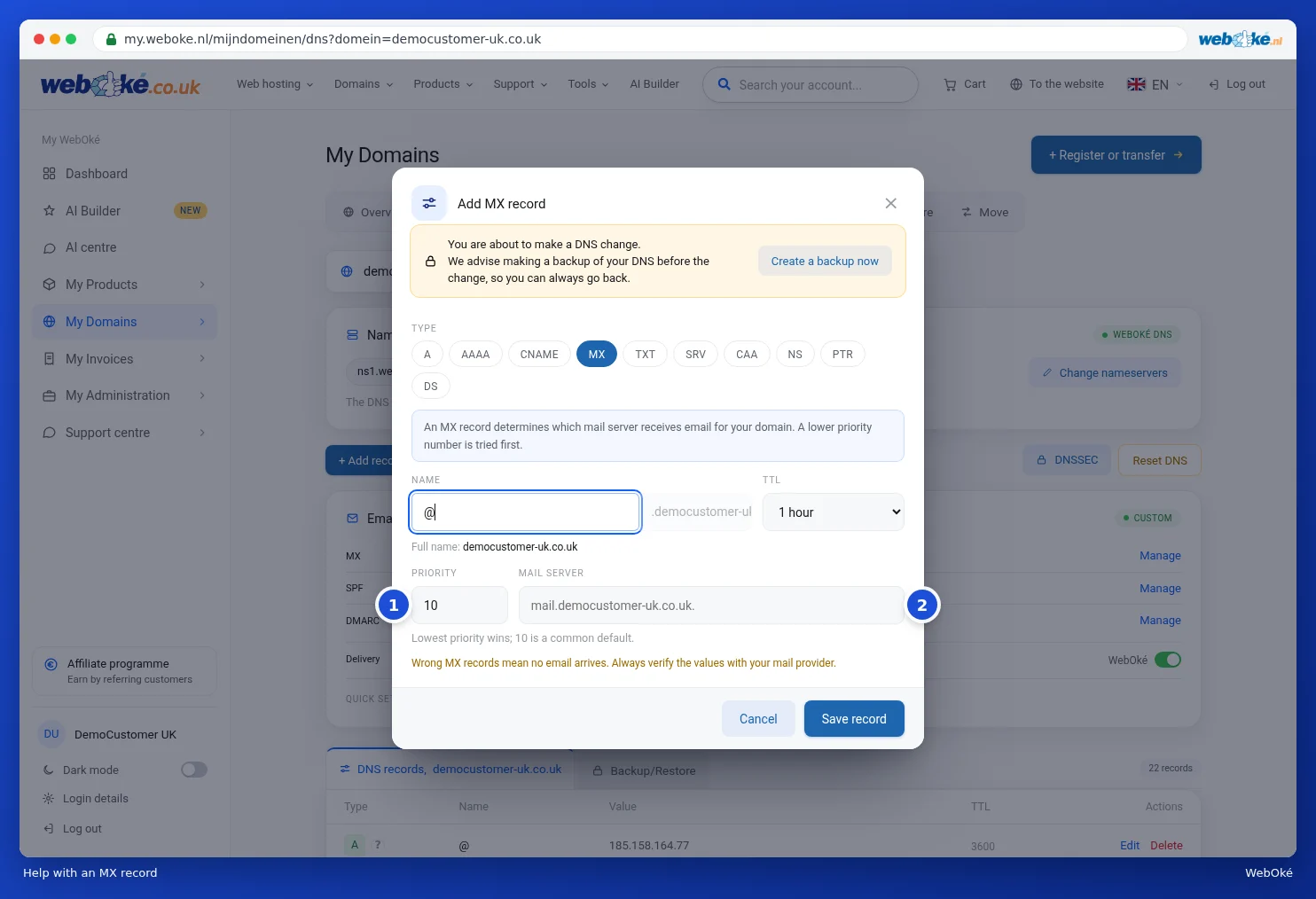The width and height of the screenshot is (1316, 899).
Task: Click the AI Builder star icon
Action: click(50, 211)
